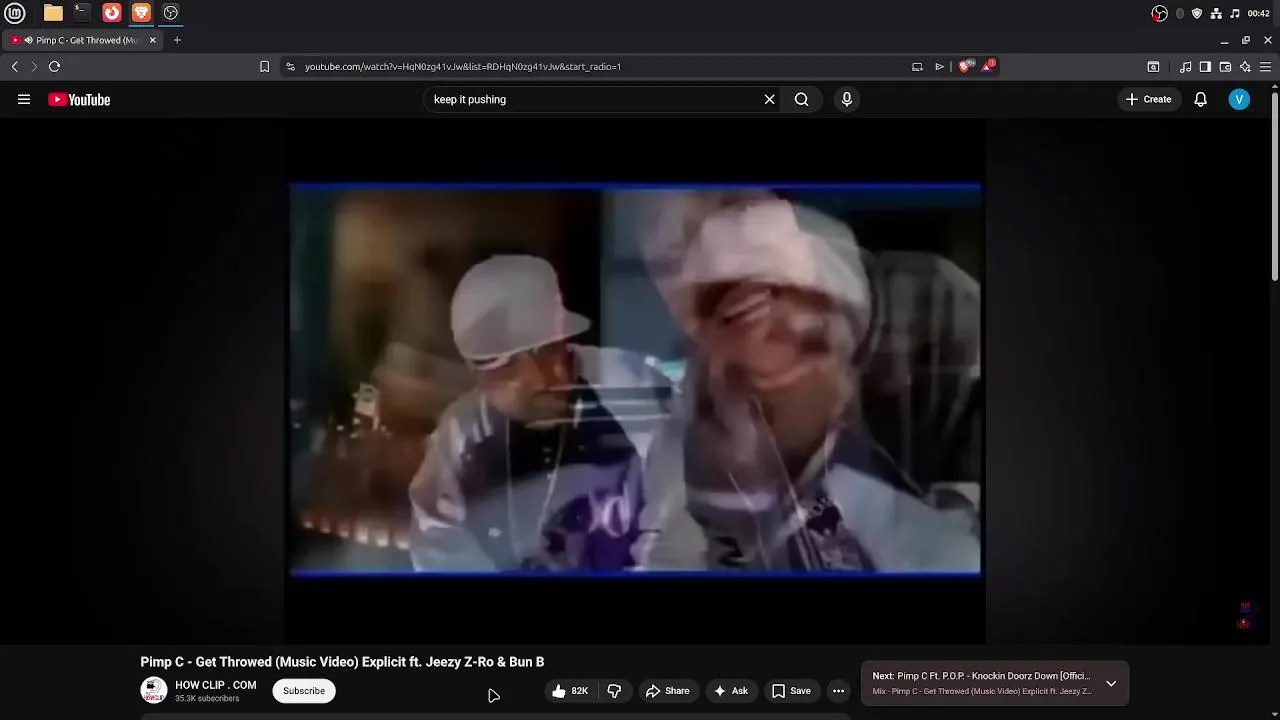Click the install/cast screen icon in address bar
1280x720 pixels.
[x=917, y=66]
